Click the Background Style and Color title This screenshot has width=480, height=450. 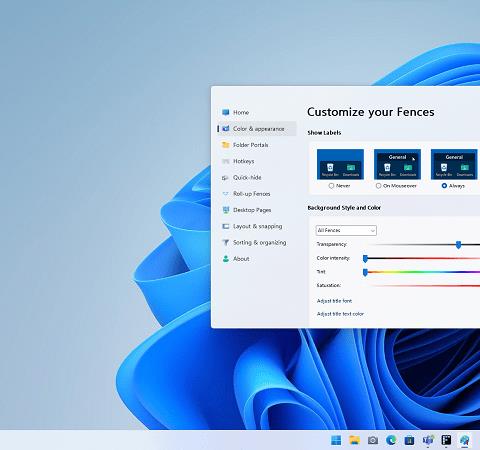coord(344,208)
